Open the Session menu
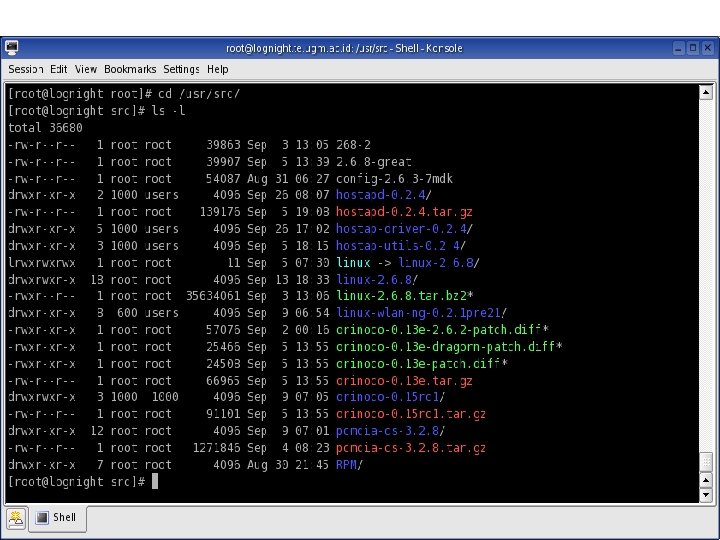 26,69
